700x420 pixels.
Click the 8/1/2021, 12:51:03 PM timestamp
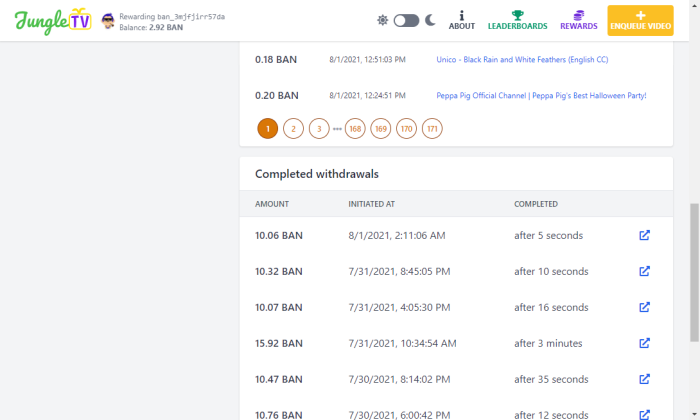367,59
